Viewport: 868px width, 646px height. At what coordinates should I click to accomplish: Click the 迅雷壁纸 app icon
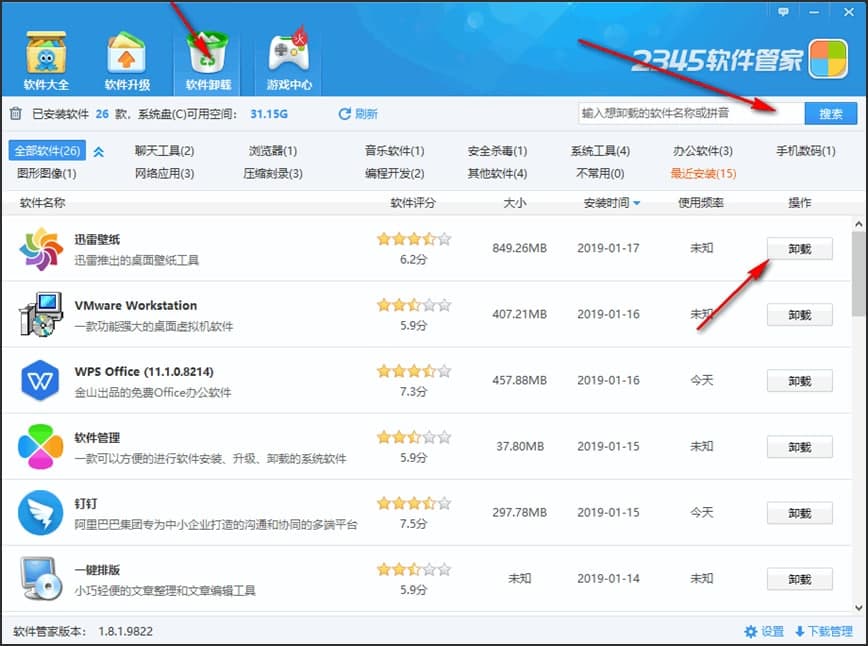point(41,249)
